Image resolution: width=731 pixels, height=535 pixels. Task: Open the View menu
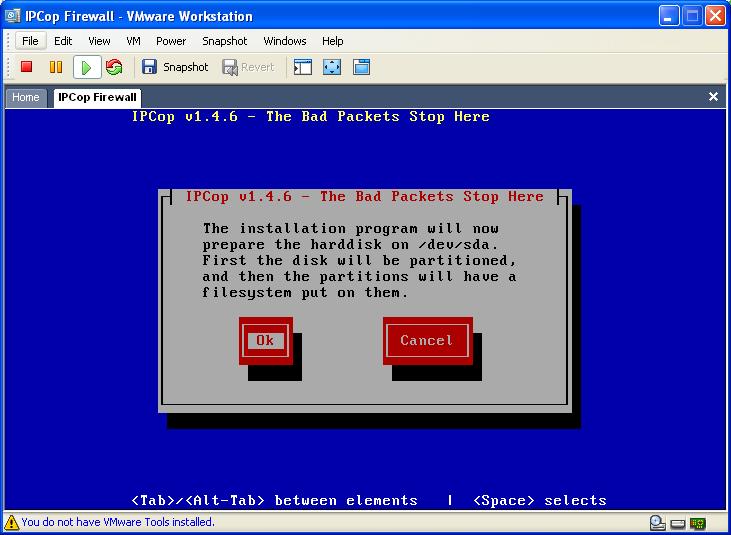[99, 41]
